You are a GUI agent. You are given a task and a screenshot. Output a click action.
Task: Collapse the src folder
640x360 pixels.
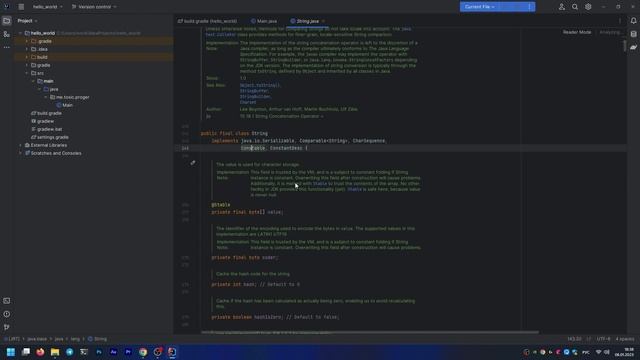click(x=27, y=73)
